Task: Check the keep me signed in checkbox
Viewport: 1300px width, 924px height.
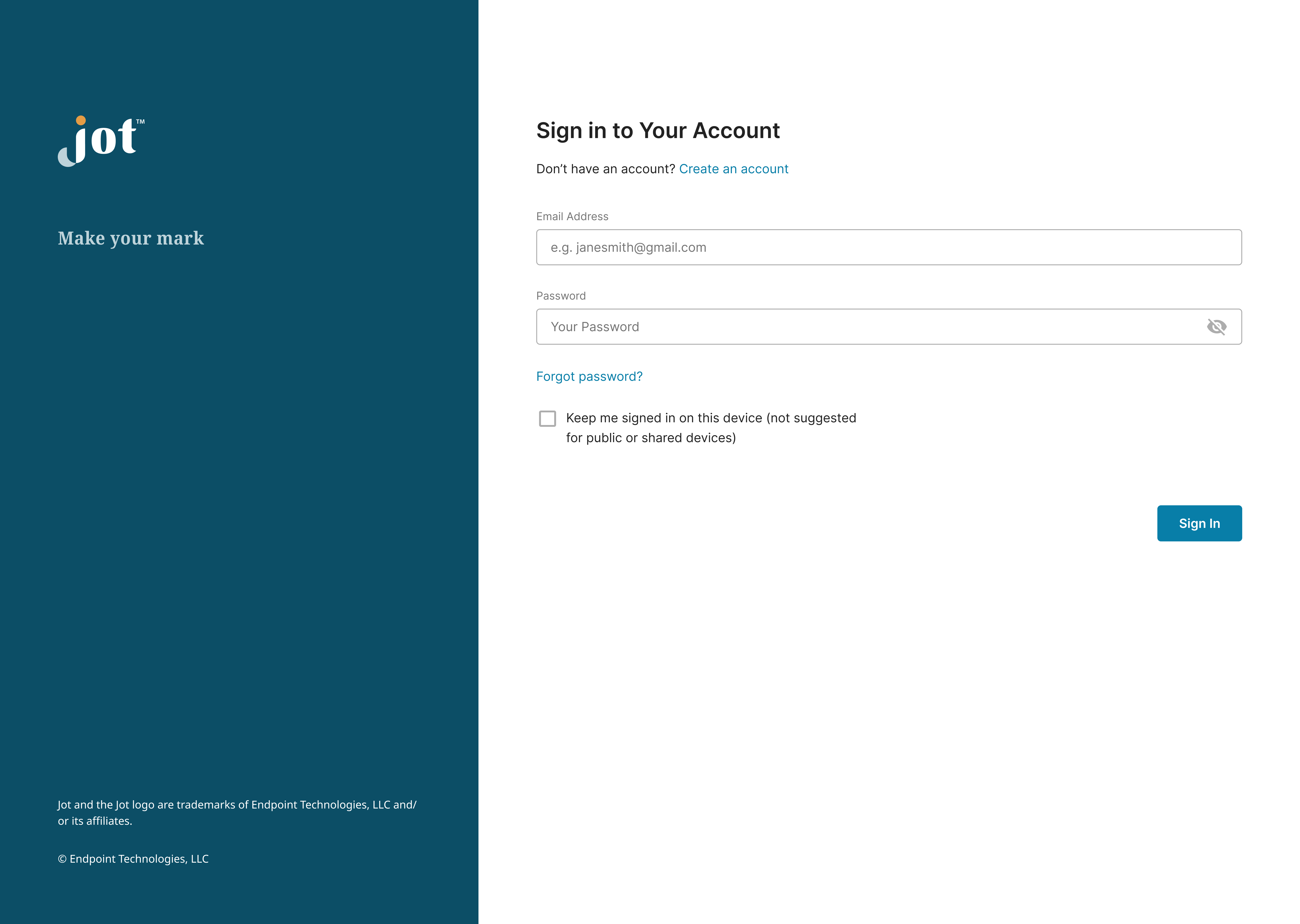Action: (x=547, y=419)
